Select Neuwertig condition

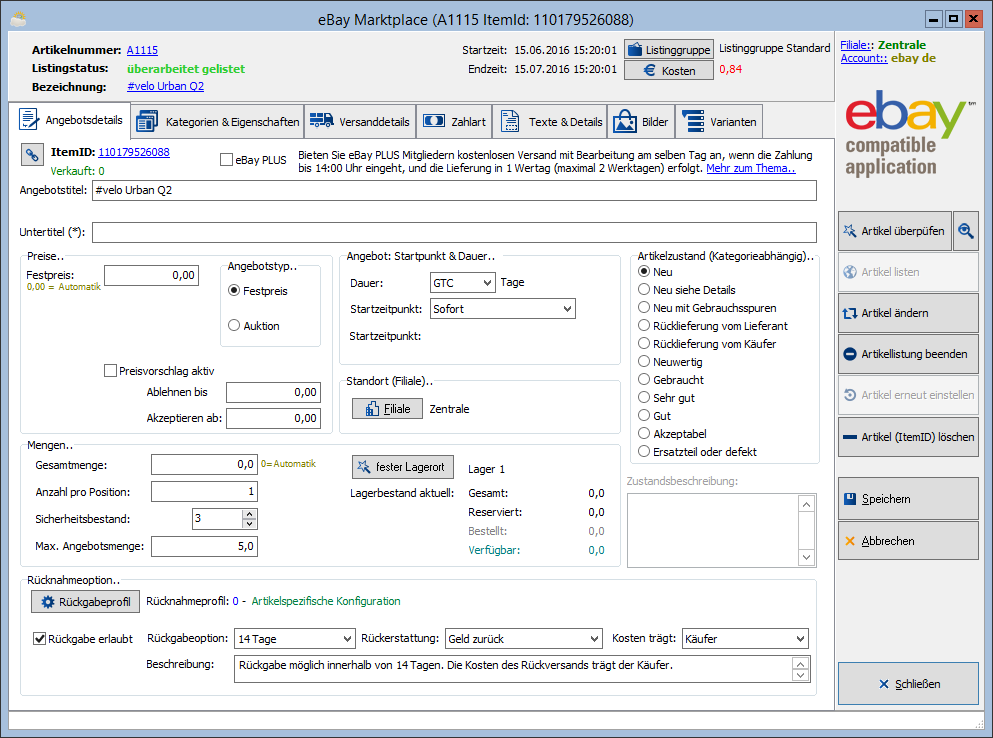click(x=644, y=361)
